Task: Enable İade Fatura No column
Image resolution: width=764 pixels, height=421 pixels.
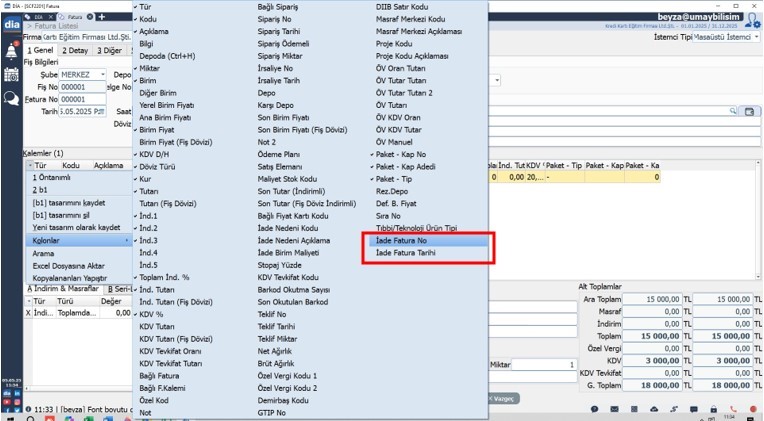Action: pyautogui.click(x=400, y=241)
